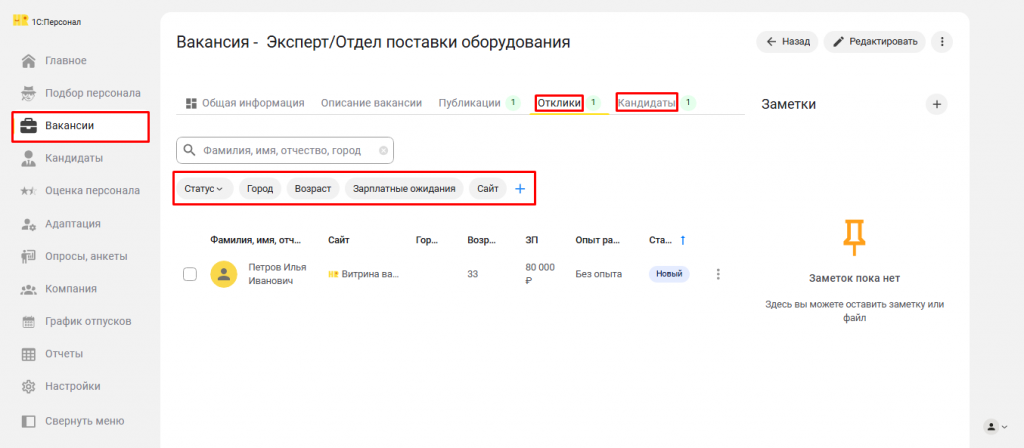Click the Сайт column header in the table
This screenshot has height=448, width=1024.
338,240
